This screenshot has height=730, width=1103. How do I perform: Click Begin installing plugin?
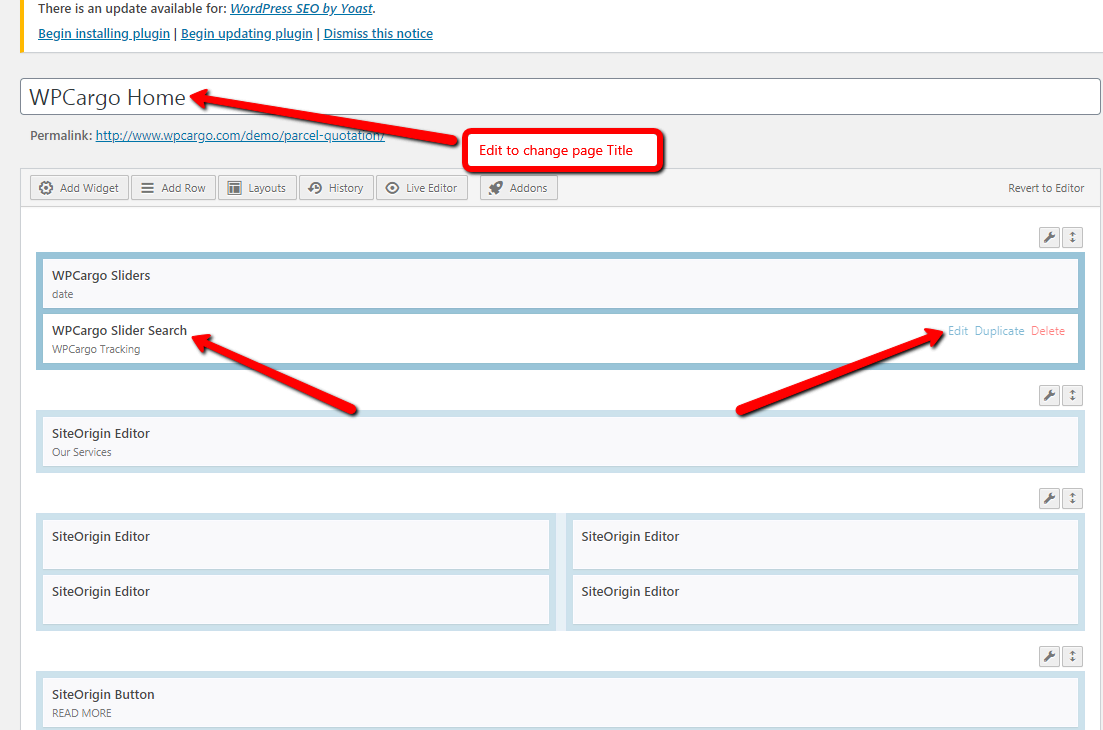pyautogui.click(x=104, y=34)
